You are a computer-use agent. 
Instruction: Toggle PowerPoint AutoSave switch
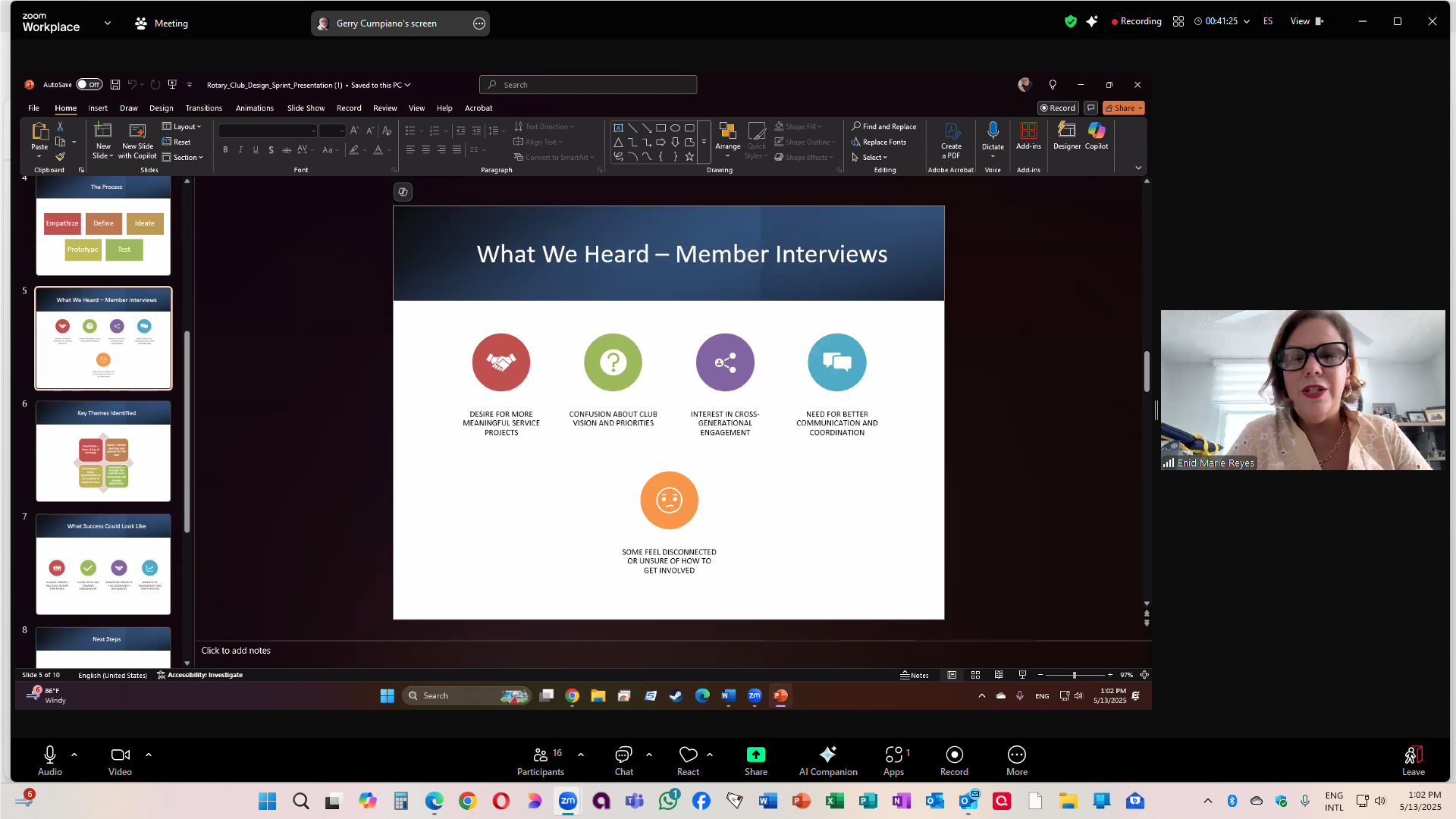pos(89,85)
